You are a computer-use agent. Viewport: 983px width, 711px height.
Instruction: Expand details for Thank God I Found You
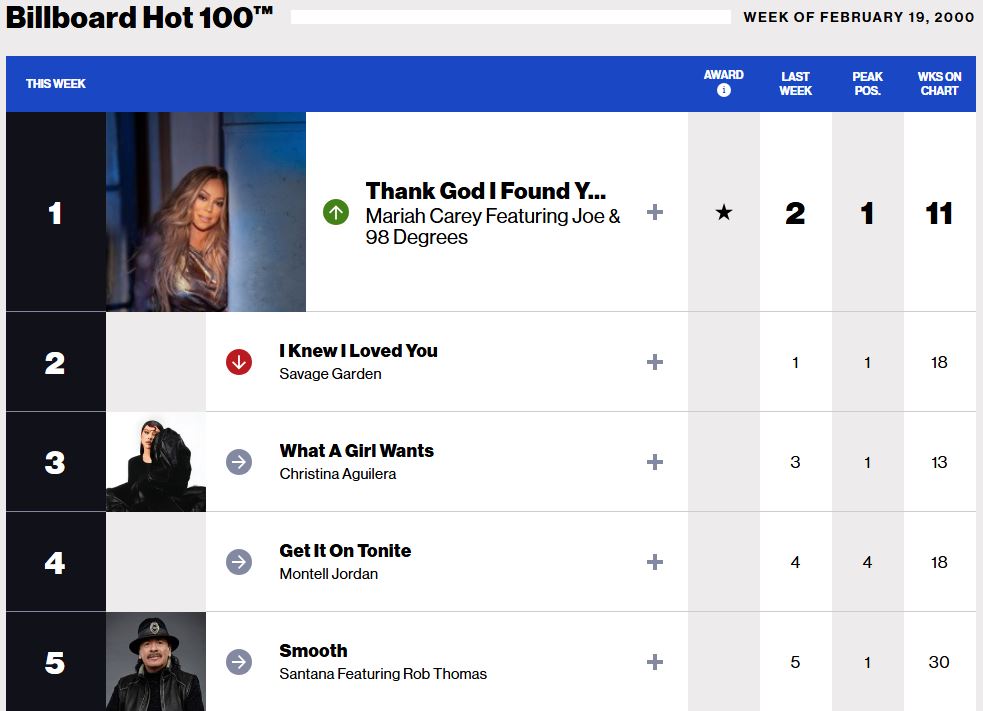click(x=655, y=212)
